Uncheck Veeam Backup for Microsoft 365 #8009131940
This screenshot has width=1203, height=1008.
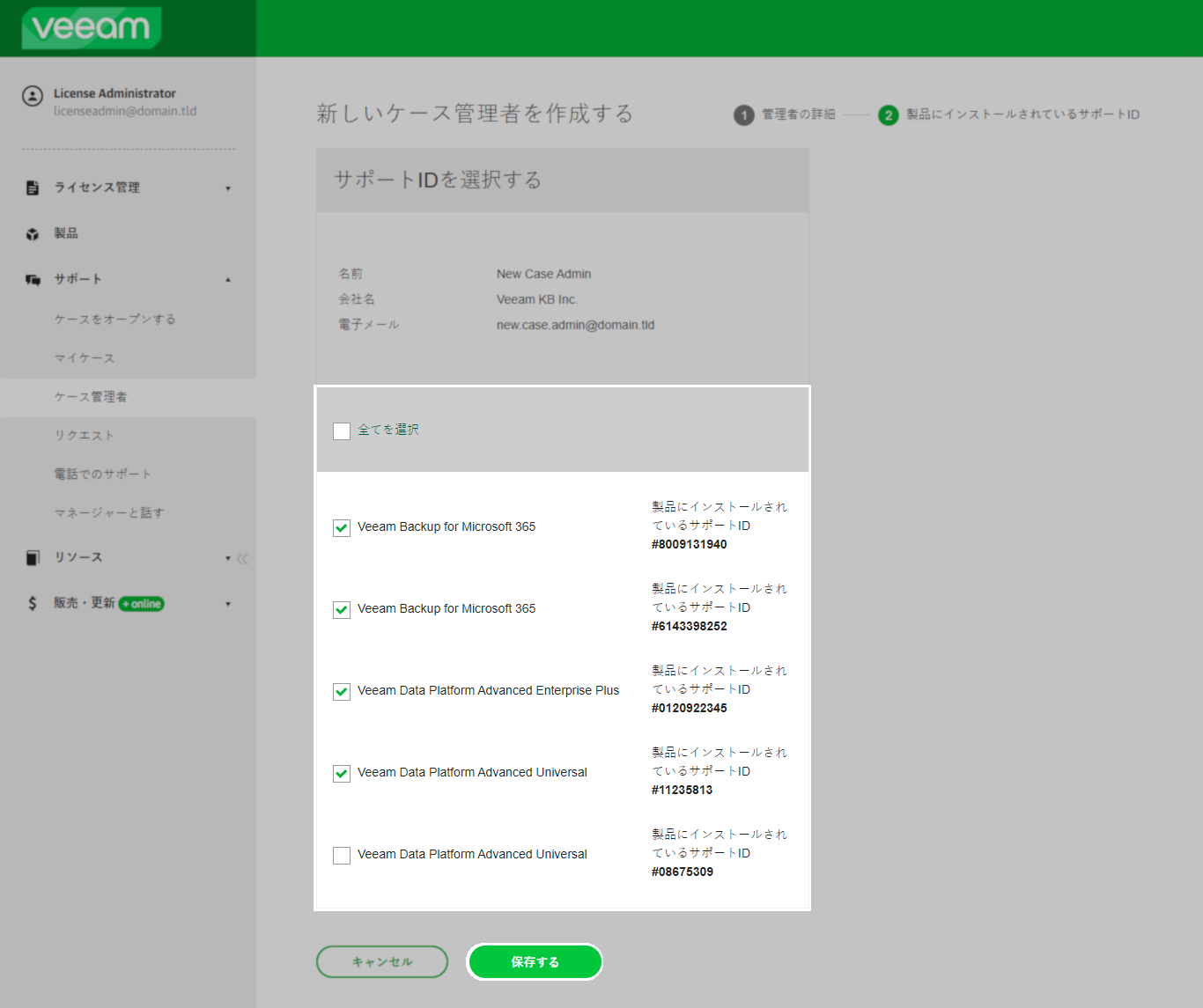click(342, 528)
